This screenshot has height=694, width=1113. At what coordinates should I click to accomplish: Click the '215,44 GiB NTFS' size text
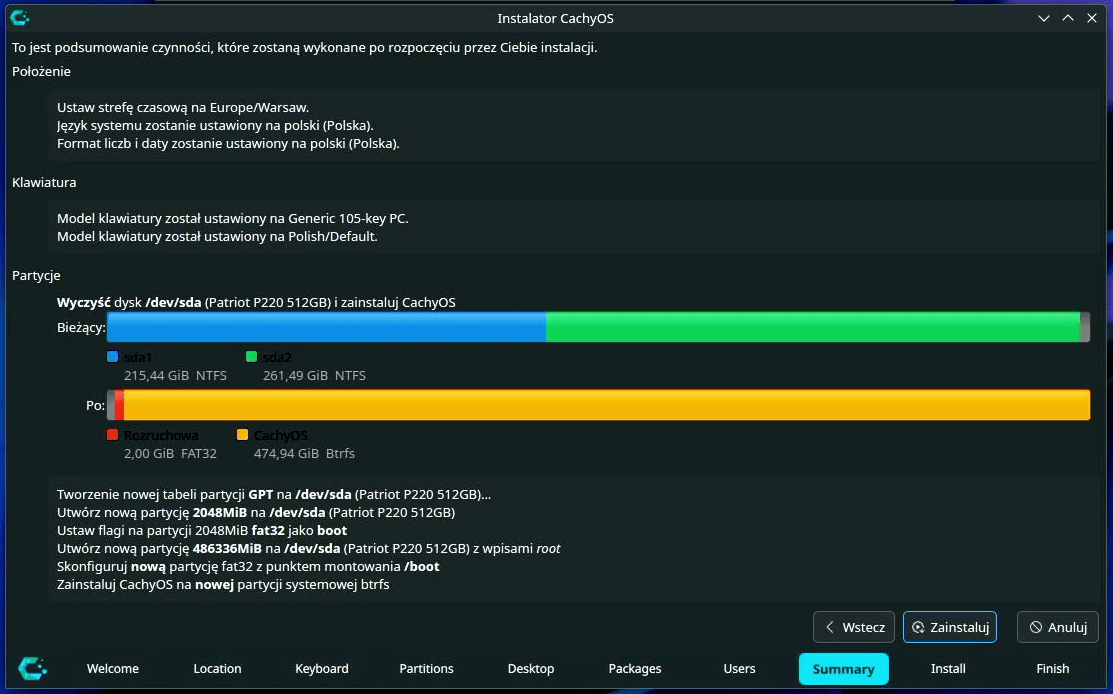click(175, 375)
